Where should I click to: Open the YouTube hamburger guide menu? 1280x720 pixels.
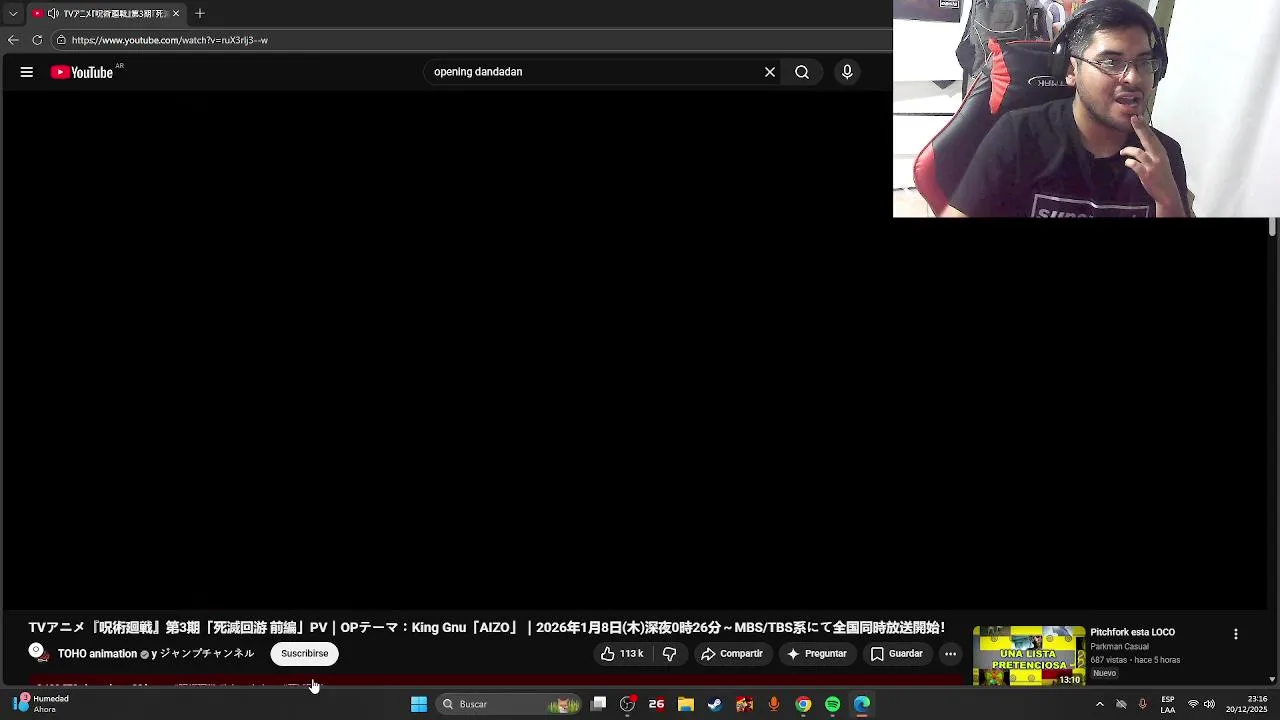coord(27,72)
